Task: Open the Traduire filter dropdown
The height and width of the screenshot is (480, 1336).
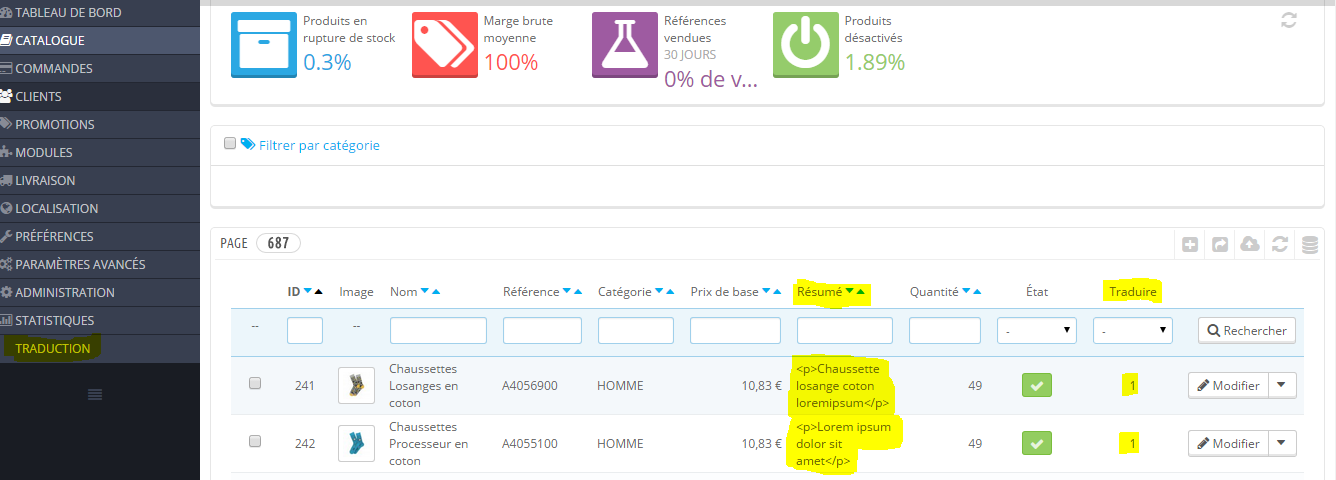Action: click(x=1133, y=330)
